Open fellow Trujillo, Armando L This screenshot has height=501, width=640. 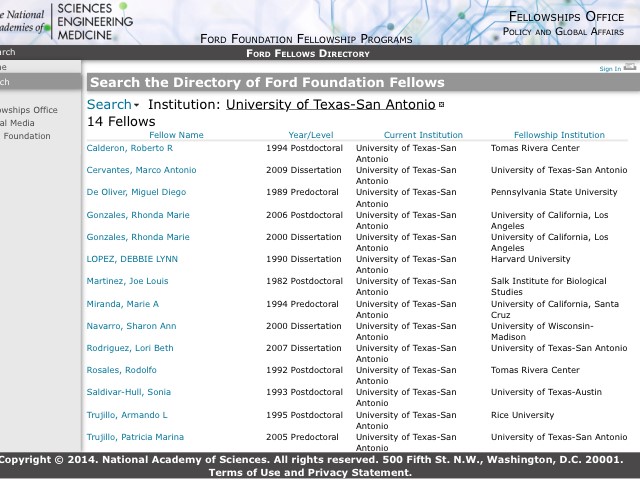(x=127, y=415)
